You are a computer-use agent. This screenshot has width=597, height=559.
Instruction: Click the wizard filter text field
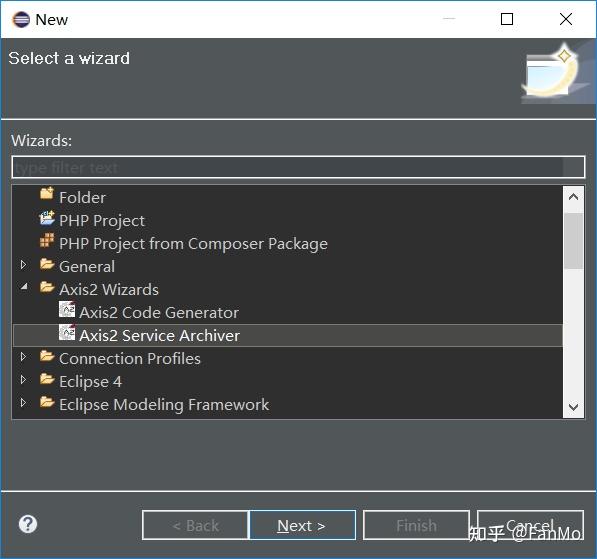[298, 167]
